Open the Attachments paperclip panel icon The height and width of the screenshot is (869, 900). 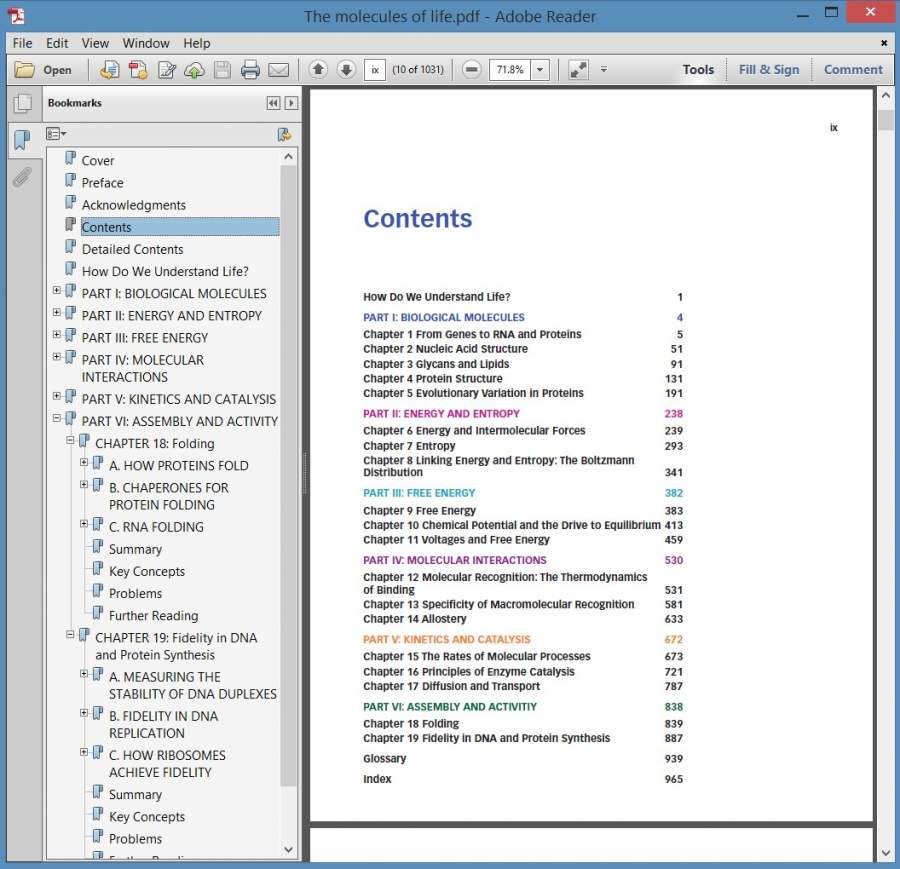(22, 177)
